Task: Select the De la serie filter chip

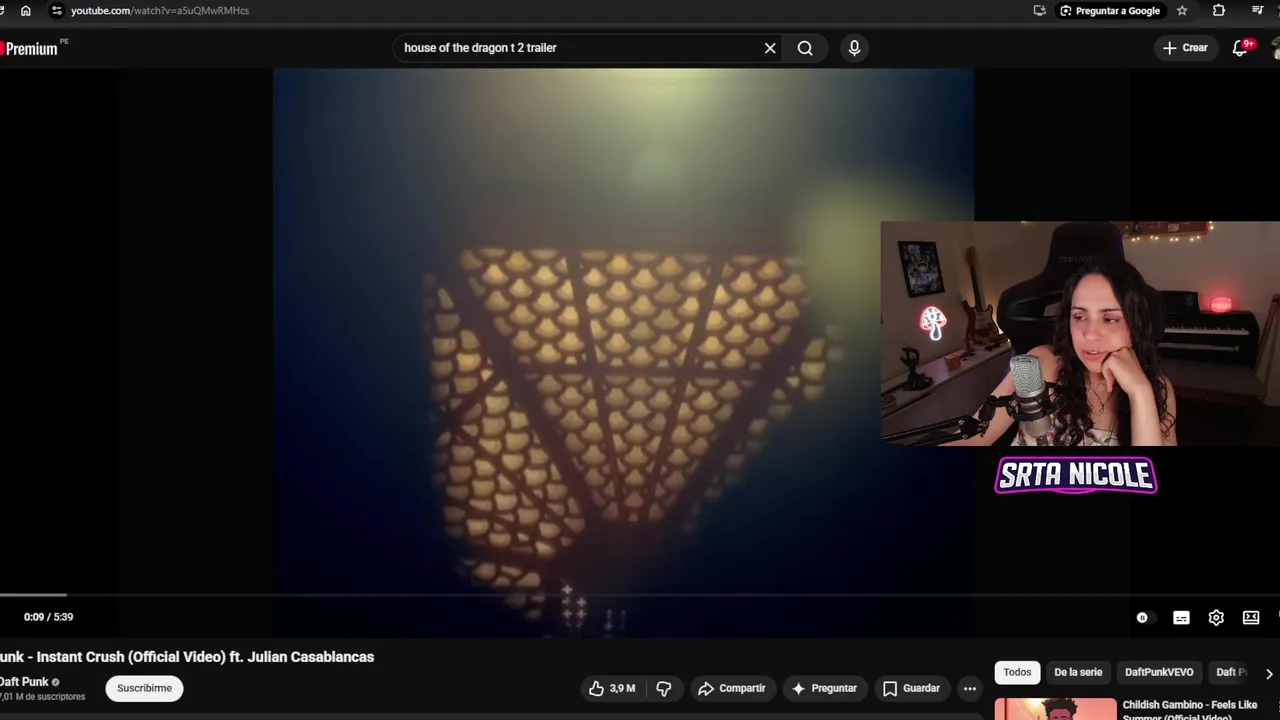Action: [1078, 672]
